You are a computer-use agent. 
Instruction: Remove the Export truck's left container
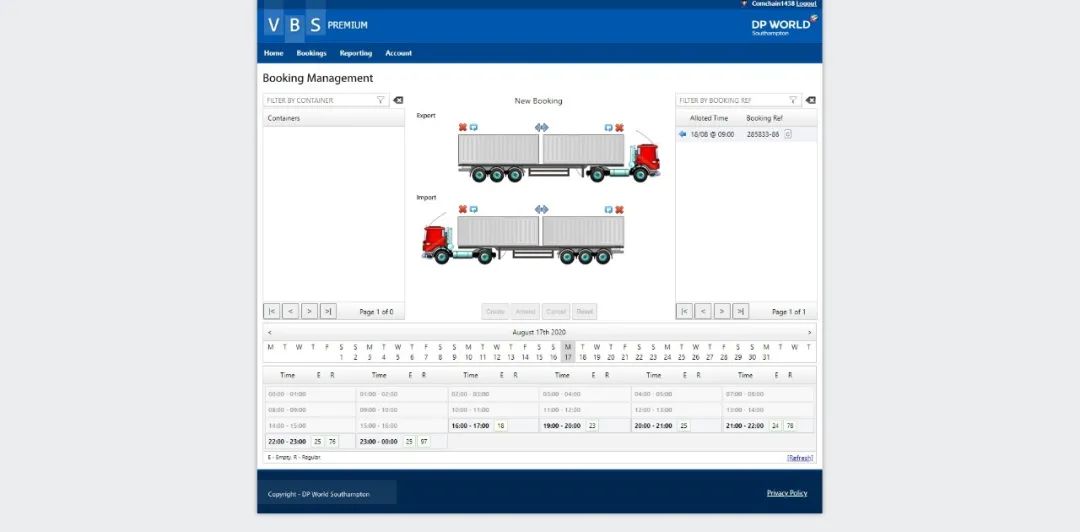(x=462, y=127)
